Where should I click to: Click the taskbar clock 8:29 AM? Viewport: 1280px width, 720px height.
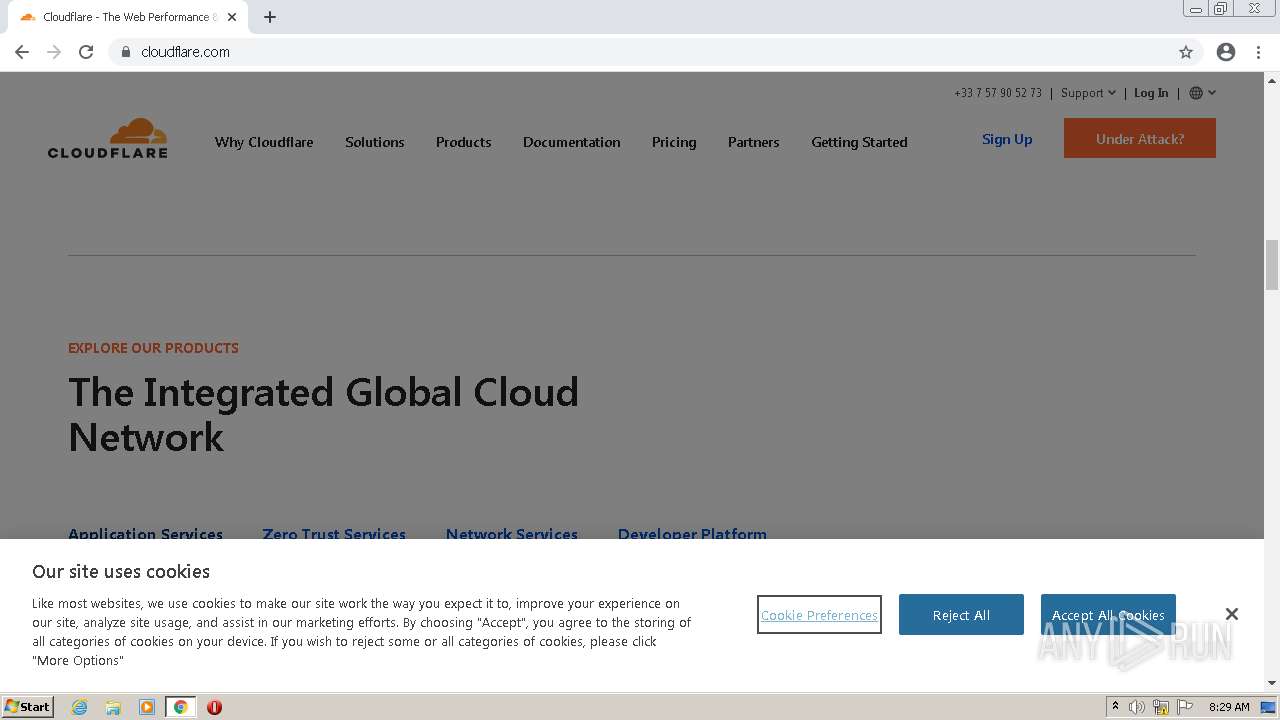tap(1229, 707)
